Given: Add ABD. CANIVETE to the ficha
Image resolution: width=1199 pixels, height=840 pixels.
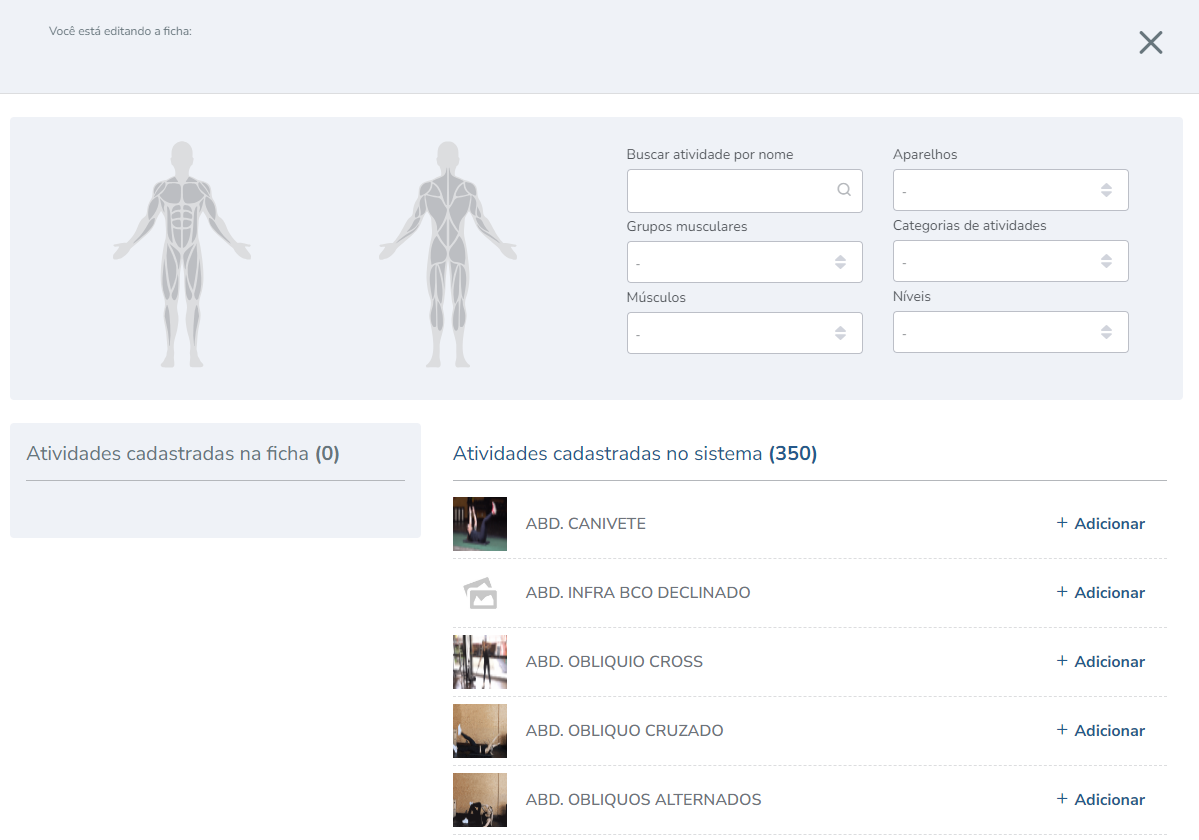Looking at the screenshot, I should point(1100,524).
